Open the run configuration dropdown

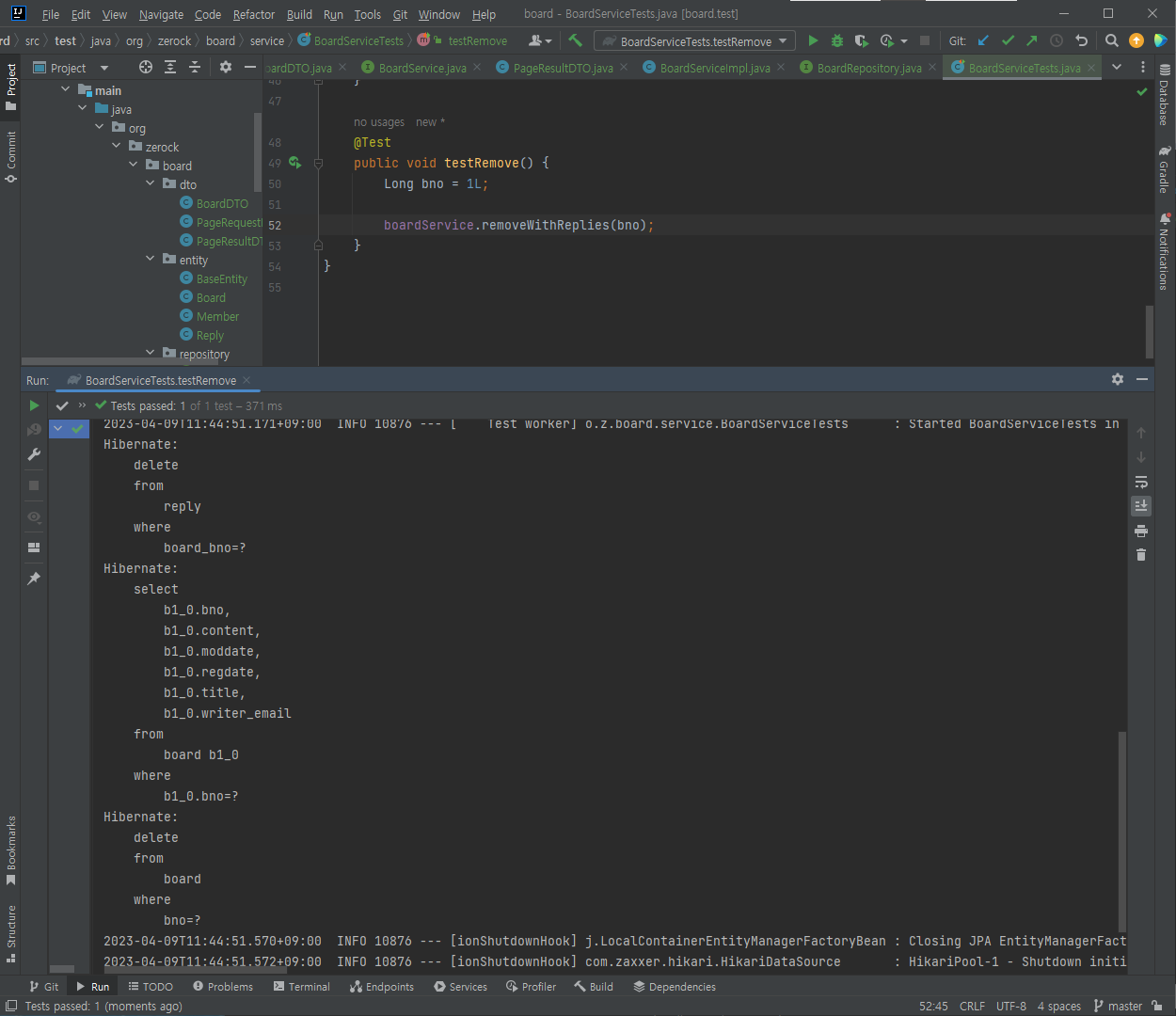coord(695,40)
